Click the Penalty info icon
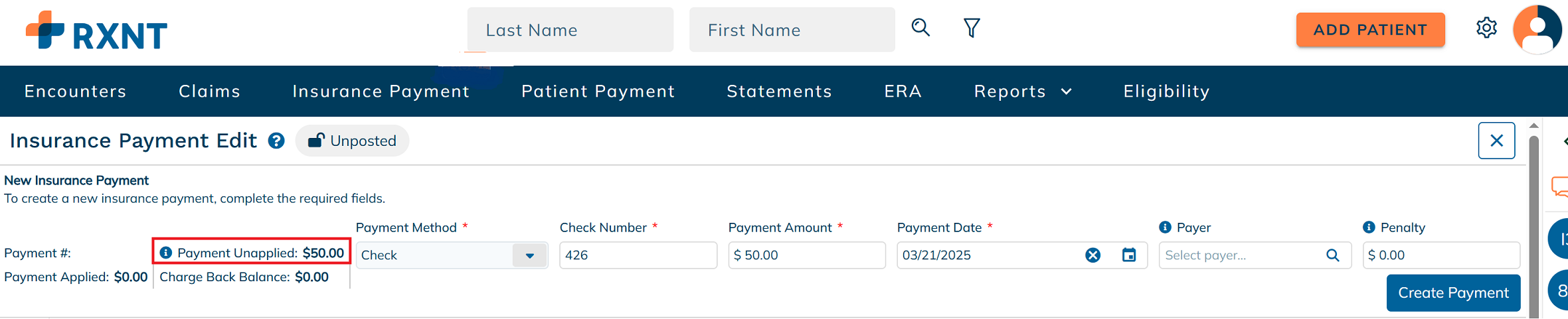This screenshot has height=319, width=1568. pos(1369,227)
